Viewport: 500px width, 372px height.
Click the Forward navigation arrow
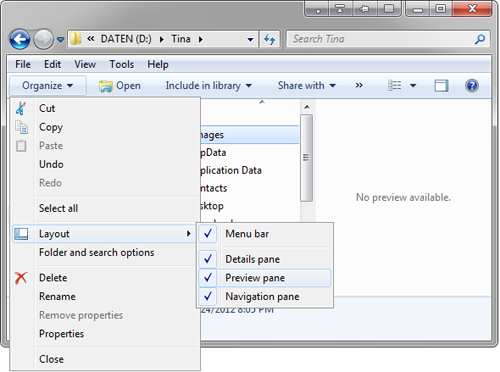43,39
